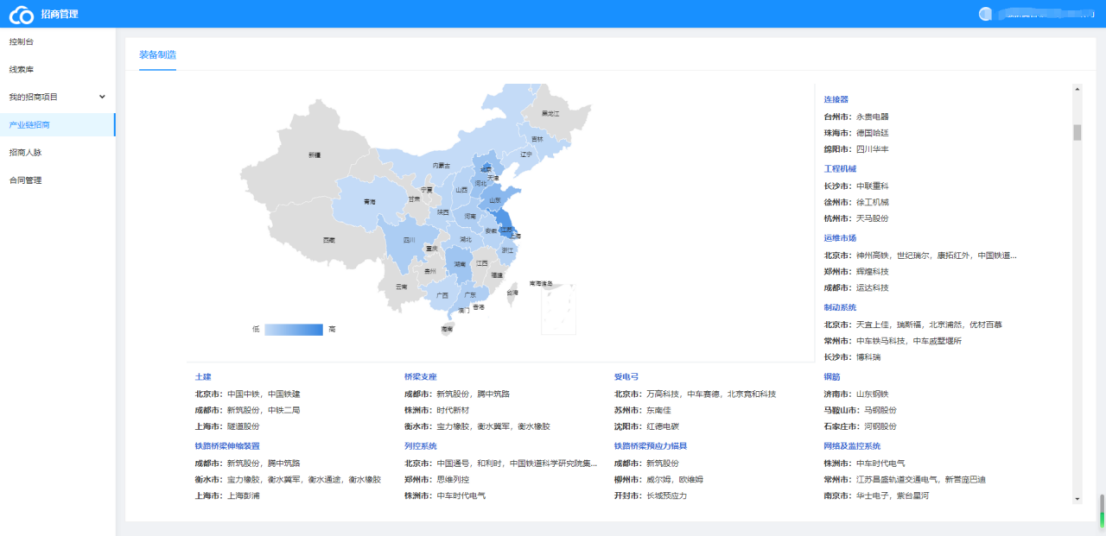Click row 株洲市: 时代新材
This screenshot has height=537, width=1107.
[x=436, y=410]
